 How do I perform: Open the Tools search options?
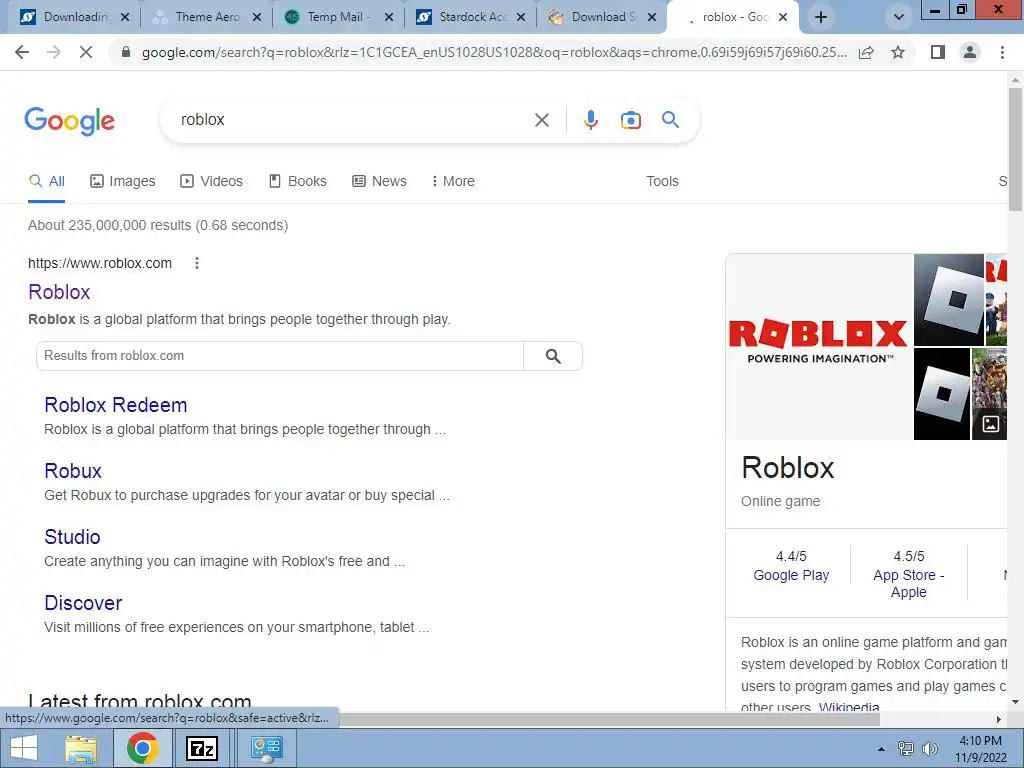click(662, 181)
